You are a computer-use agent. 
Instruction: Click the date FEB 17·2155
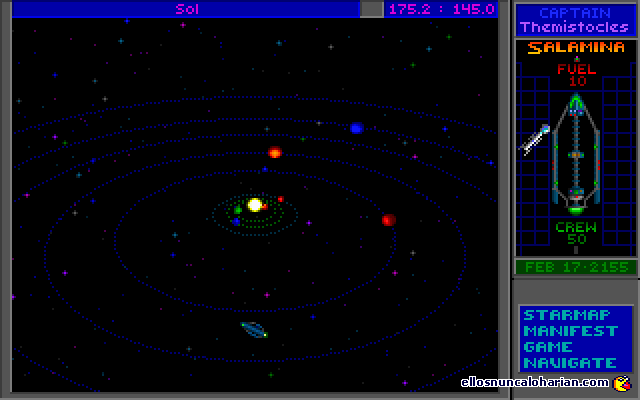576,267
